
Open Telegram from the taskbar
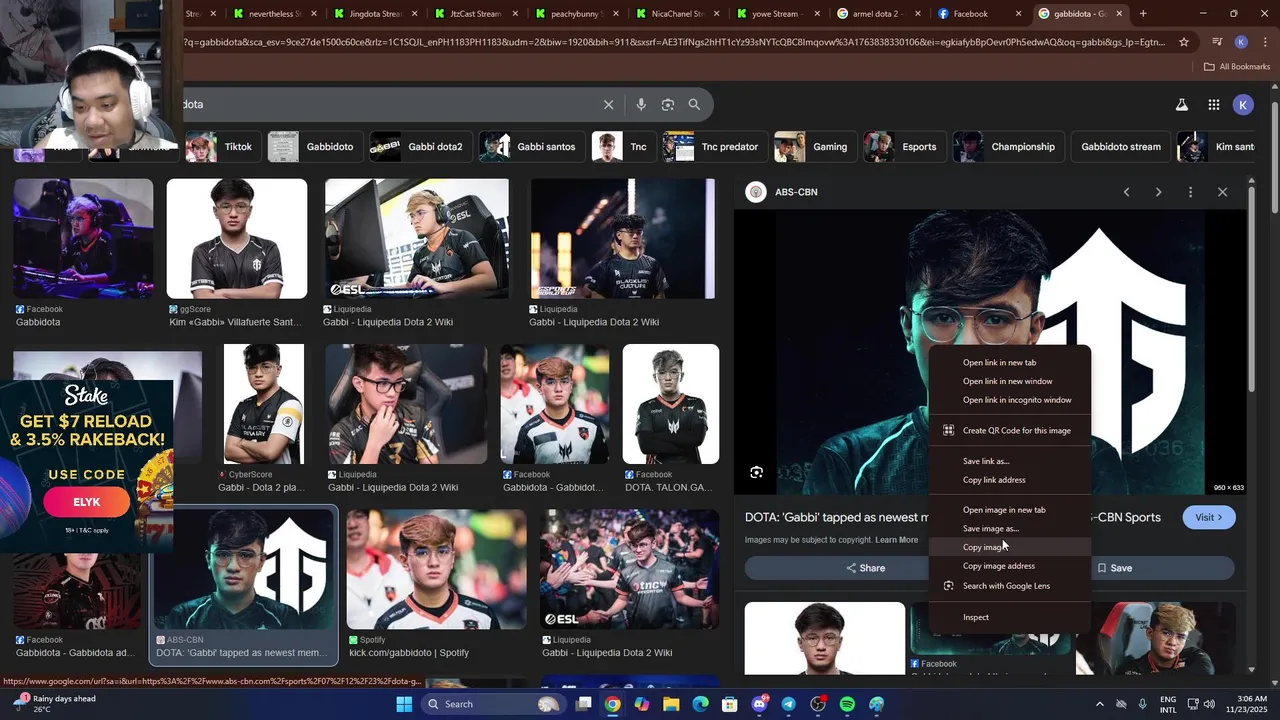pyautogui.click(x=788, y=704)
